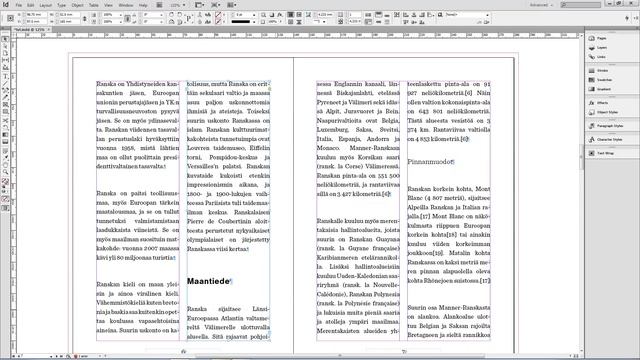This screenshot has width=640, height=360.
Task: Open the object style [None] dropdown
Action: tap(487, 15)
